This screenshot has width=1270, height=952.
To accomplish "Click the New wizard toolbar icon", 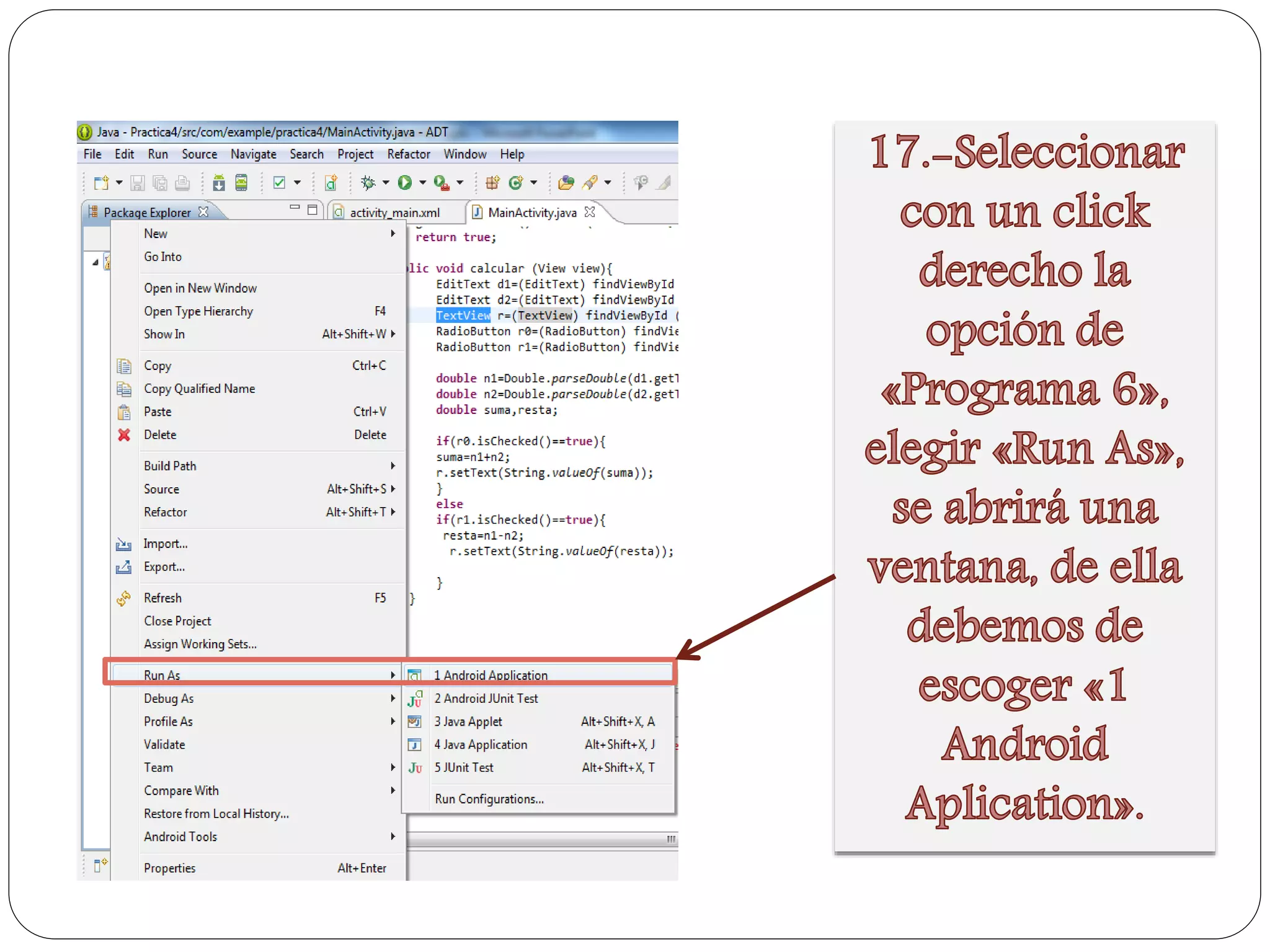I will [100, 183].
